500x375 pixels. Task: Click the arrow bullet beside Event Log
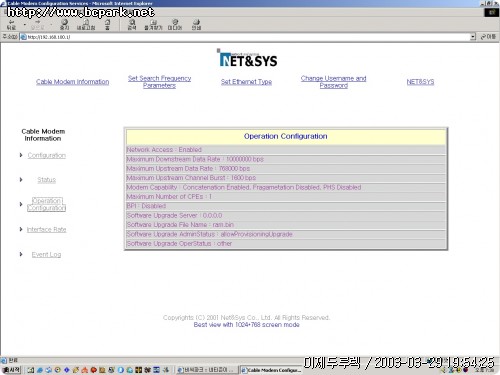21,254
